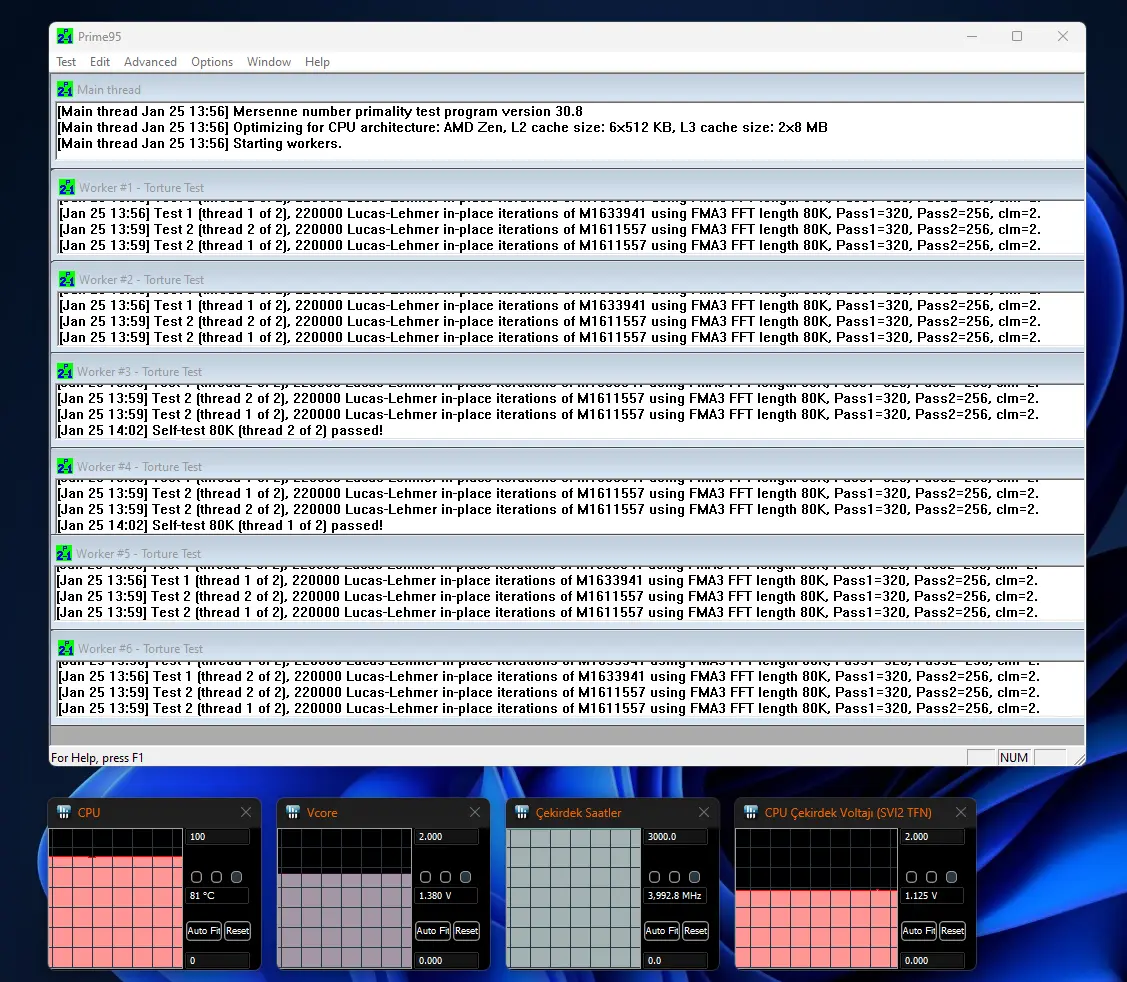
Task: Click the Worker #3 Torture Test icon
Action: [65, 371]
